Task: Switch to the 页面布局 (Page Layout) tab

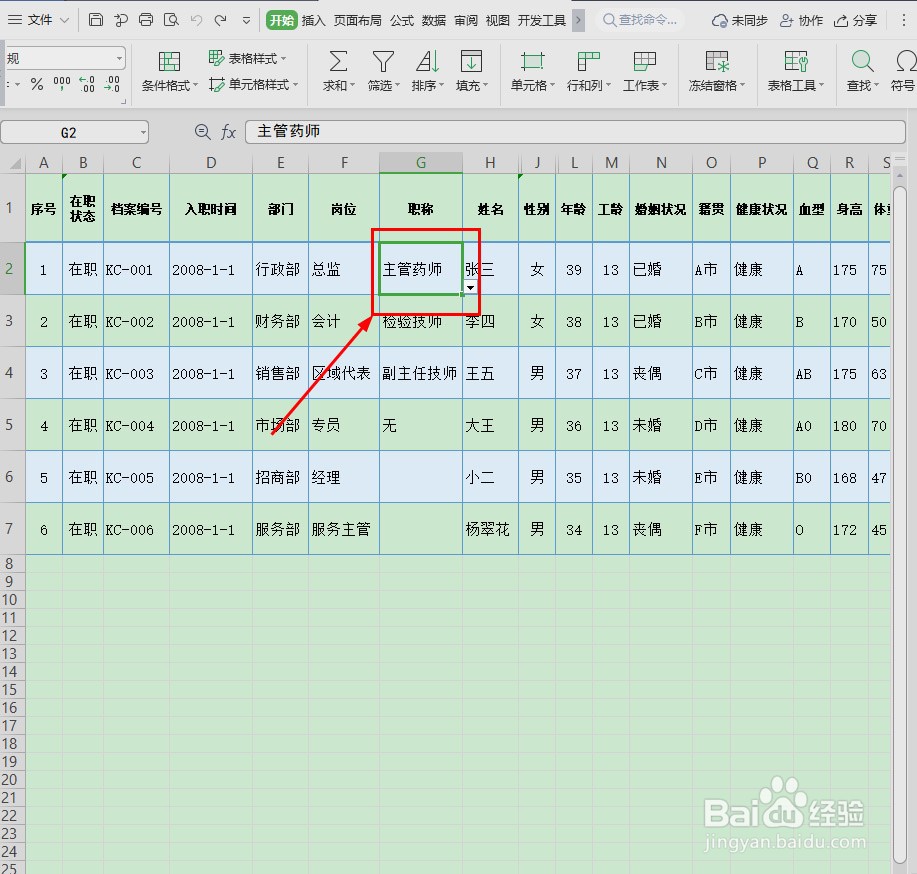Action: point(357,20)
